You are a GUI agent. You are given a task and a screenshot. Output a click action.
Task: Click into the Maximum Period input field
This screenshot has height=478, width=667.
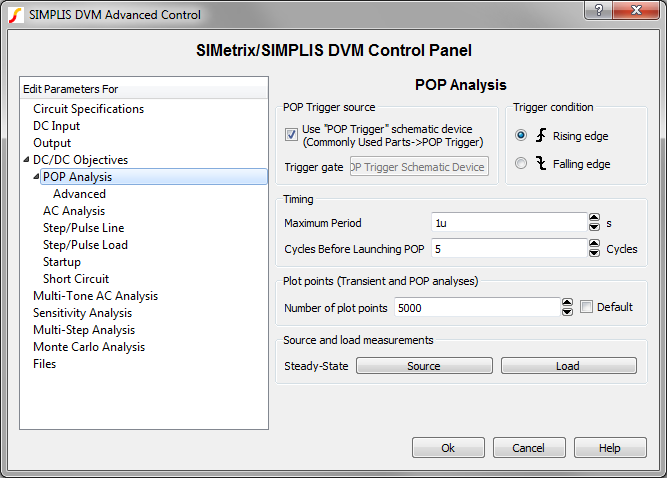click(507, 222)
